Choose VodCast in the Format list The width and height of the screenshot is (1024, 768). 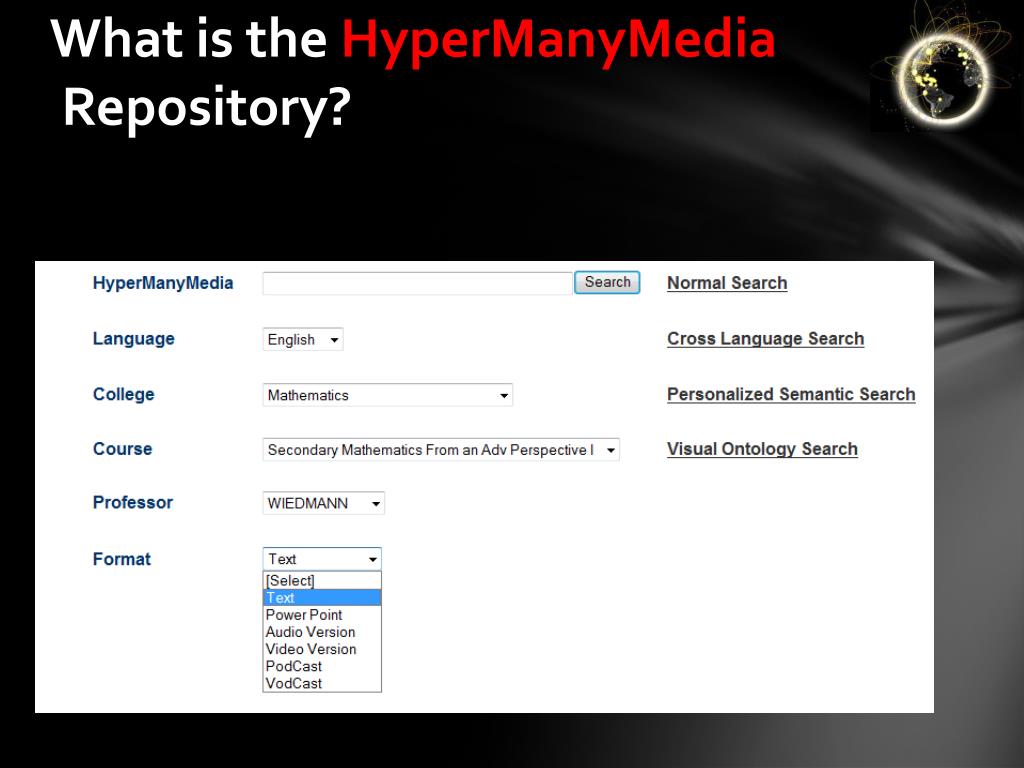[x=322, y=683]
